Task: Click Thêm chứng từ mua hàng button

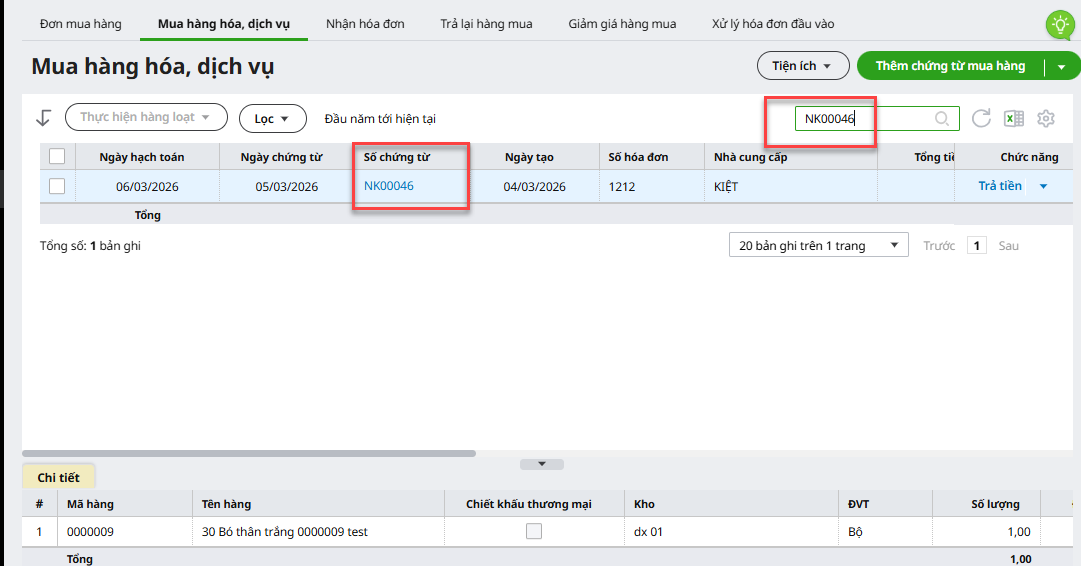Action: coord(950,66)
